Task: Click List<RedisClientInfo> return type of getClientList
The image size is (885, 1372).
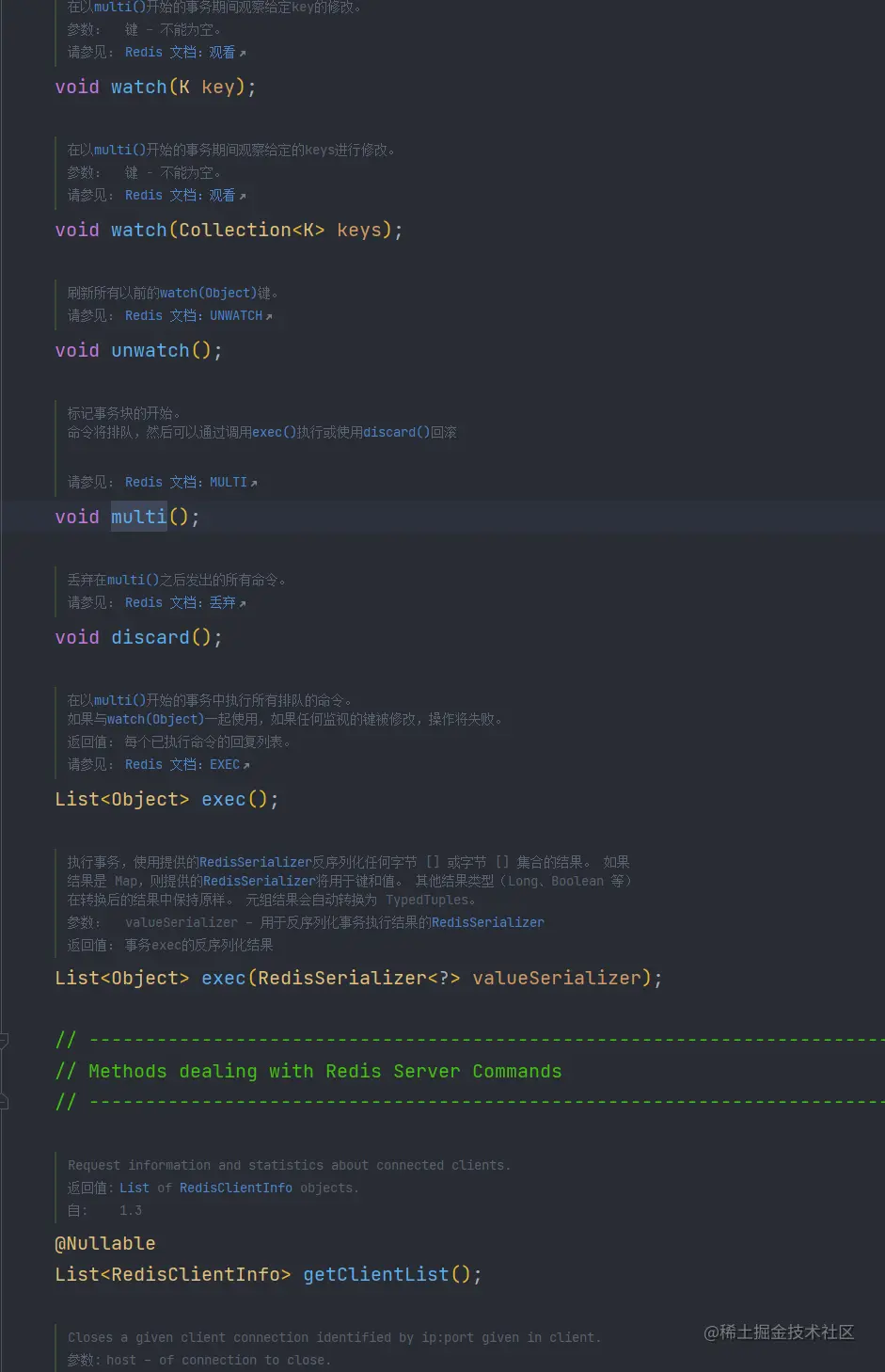Action: [x=173, y=1275]
